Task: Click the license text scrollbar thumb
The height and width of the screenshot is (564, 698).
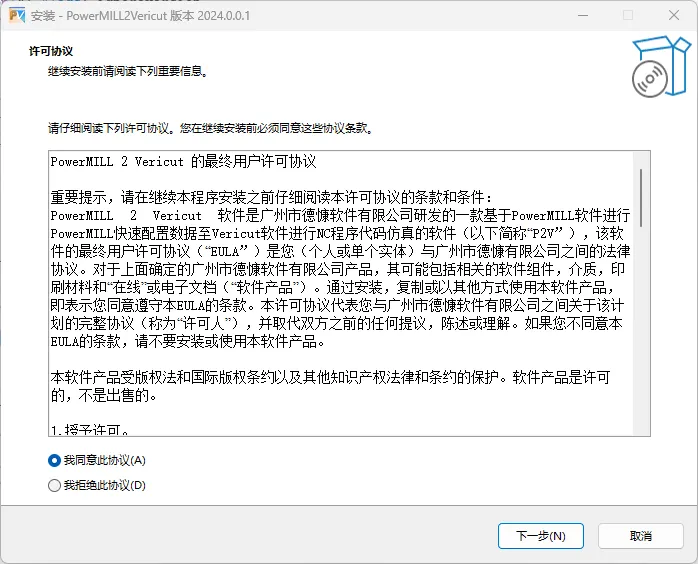Action: [x=641, y=198]
